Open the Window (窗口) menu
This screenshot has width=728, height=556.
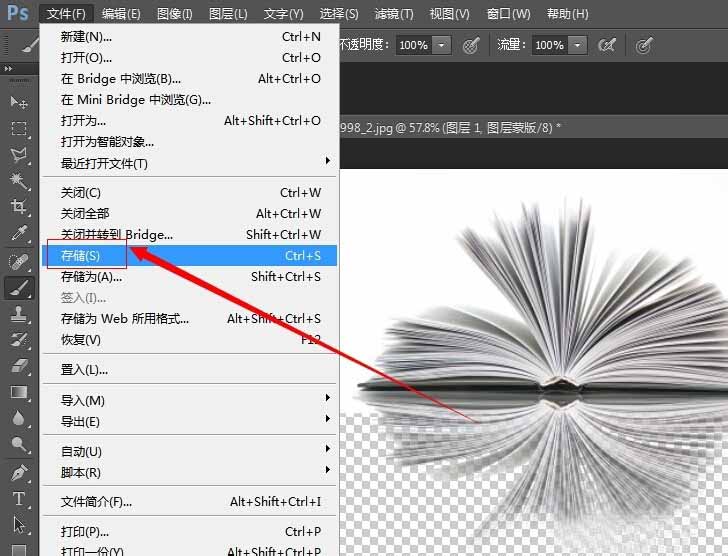coord(508,13)
